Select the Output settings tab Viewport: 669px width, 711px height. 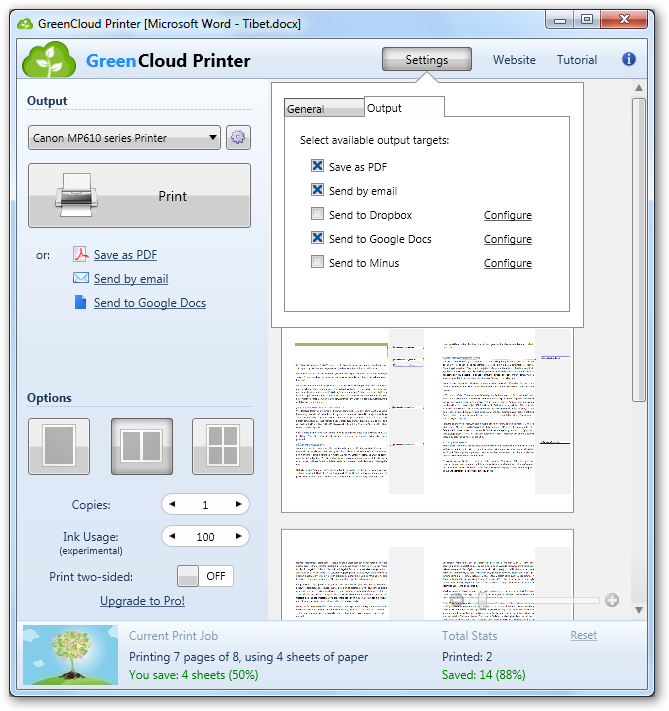tap(404, 108)
